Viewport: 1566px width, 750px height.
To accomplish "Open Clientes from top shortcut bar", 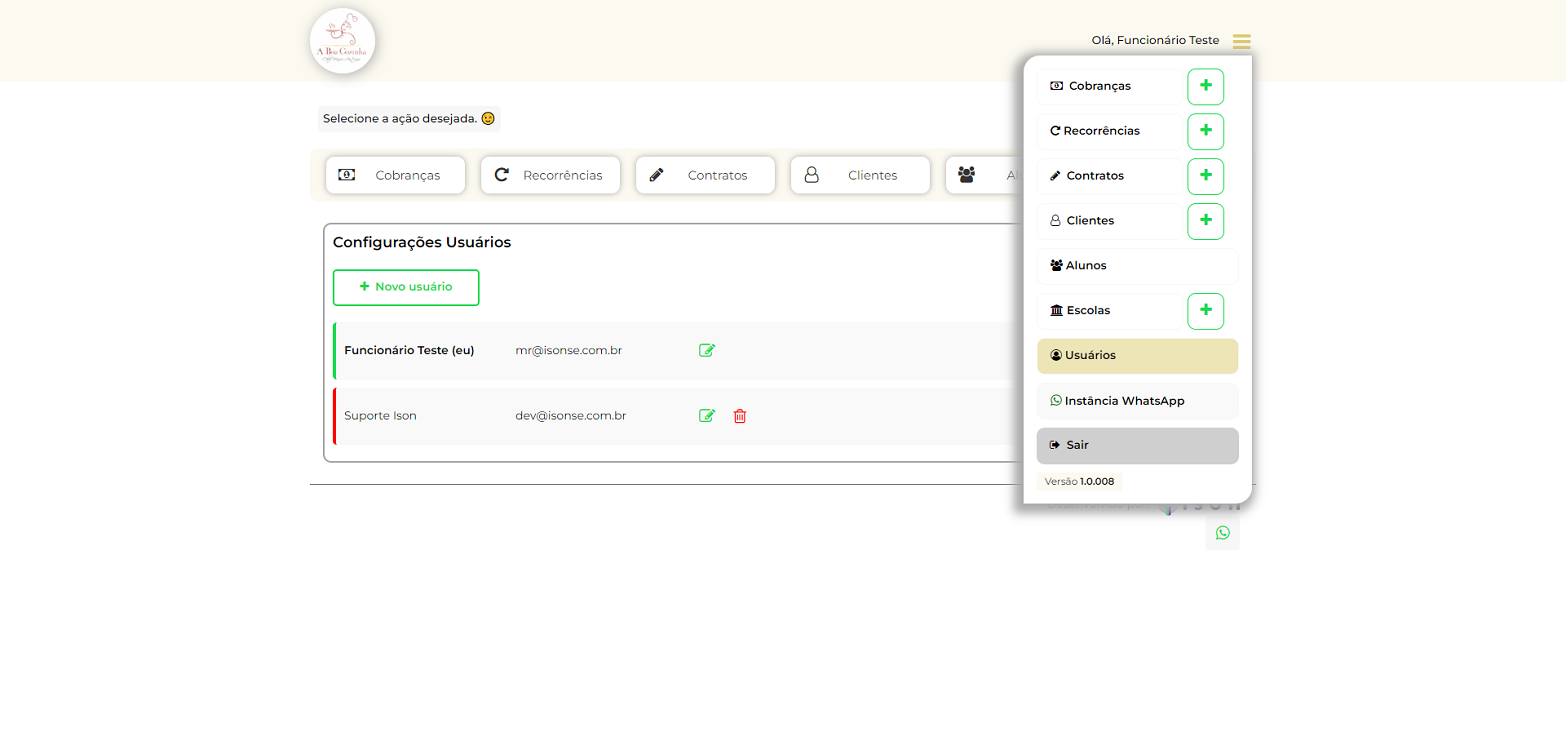I will tap(860, 175).
